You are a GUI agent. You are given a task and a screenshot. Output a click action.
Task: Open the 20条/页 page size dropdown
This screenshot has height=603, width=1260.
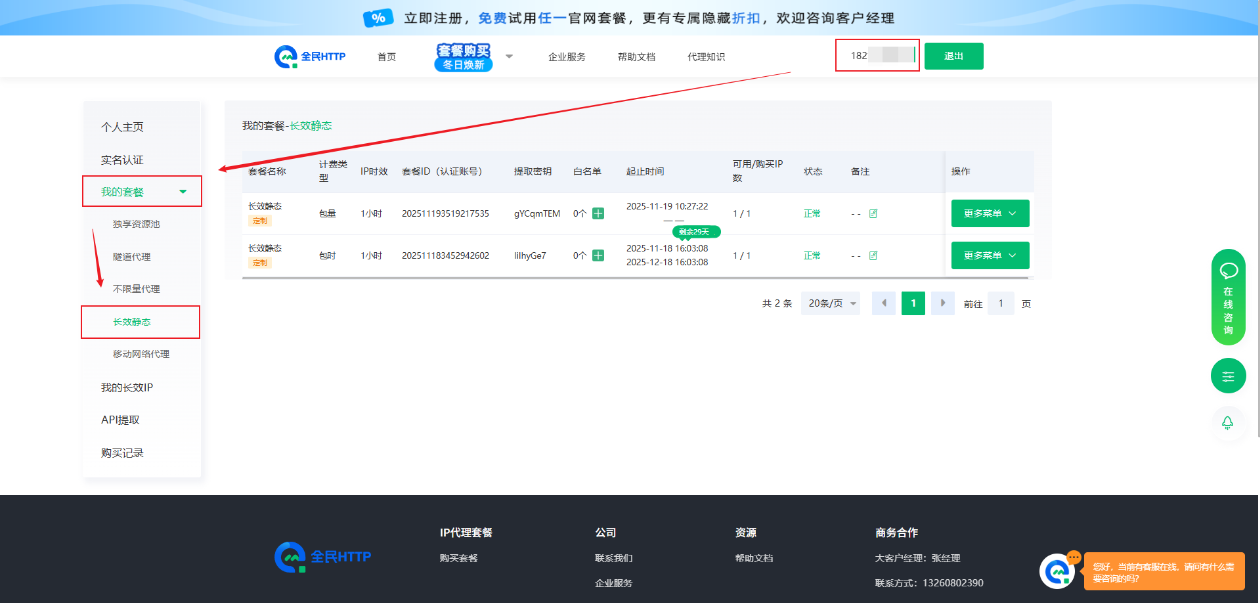[x=831, y=303]
